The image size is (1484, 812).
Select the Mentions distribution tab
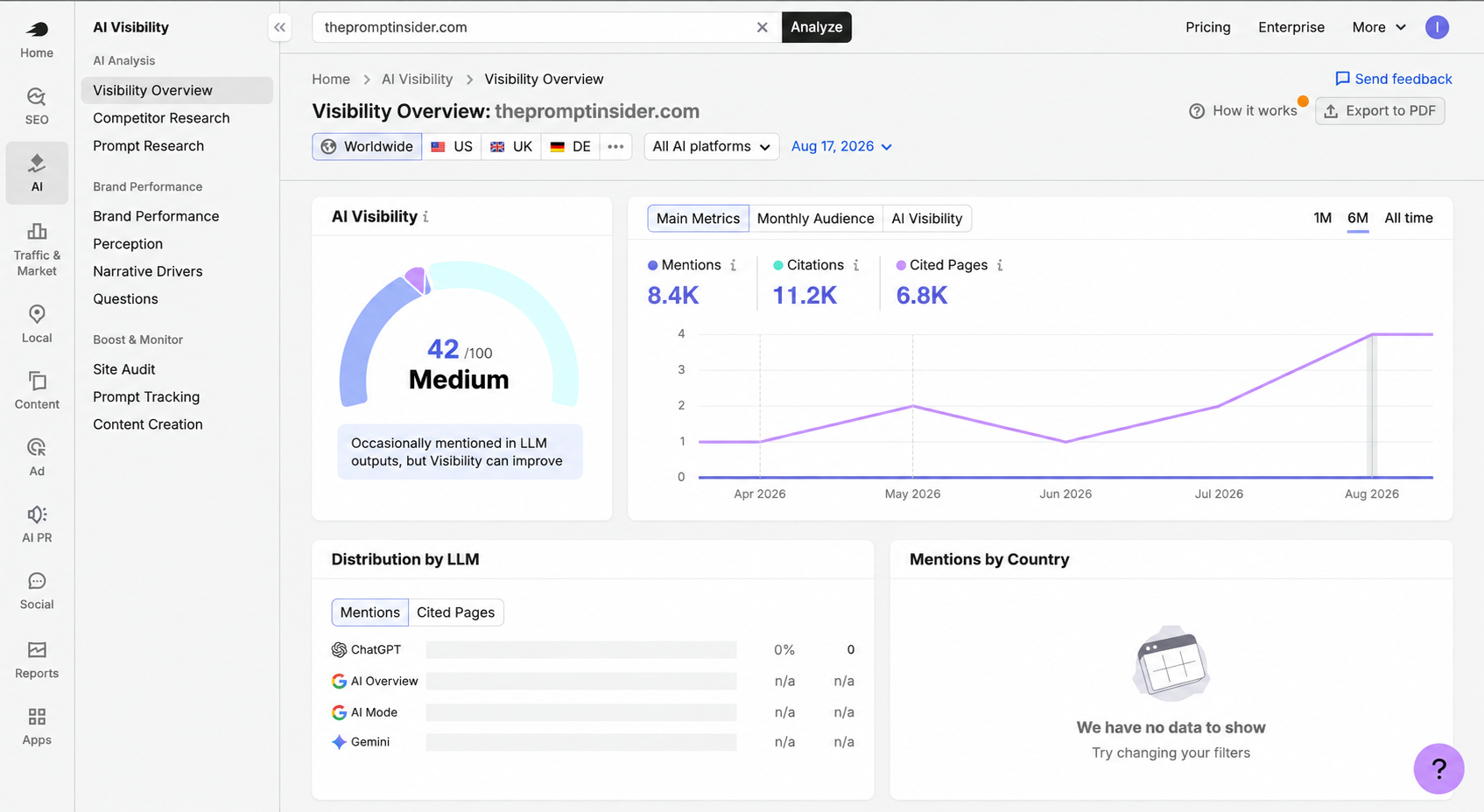369,612
